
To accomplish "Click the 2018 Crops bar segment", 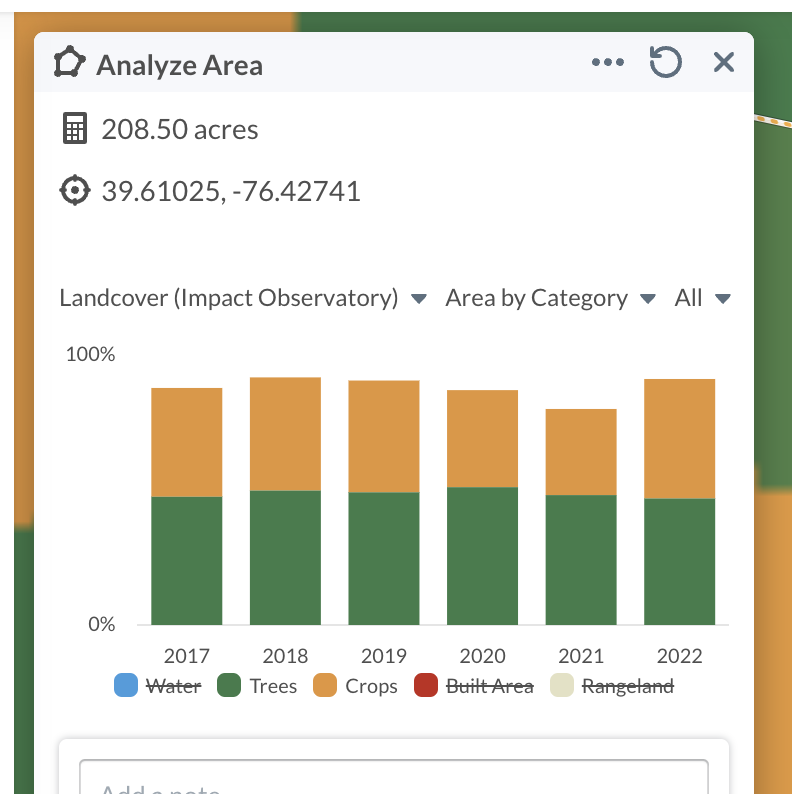I will tap(286, 434).
